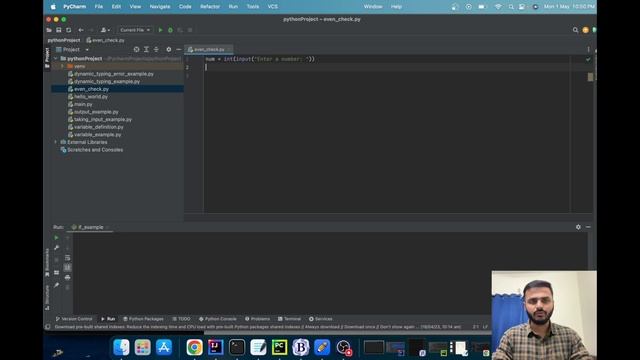The image size is (640, 360).
Task: Open TODO tool window
Action: 181,319
